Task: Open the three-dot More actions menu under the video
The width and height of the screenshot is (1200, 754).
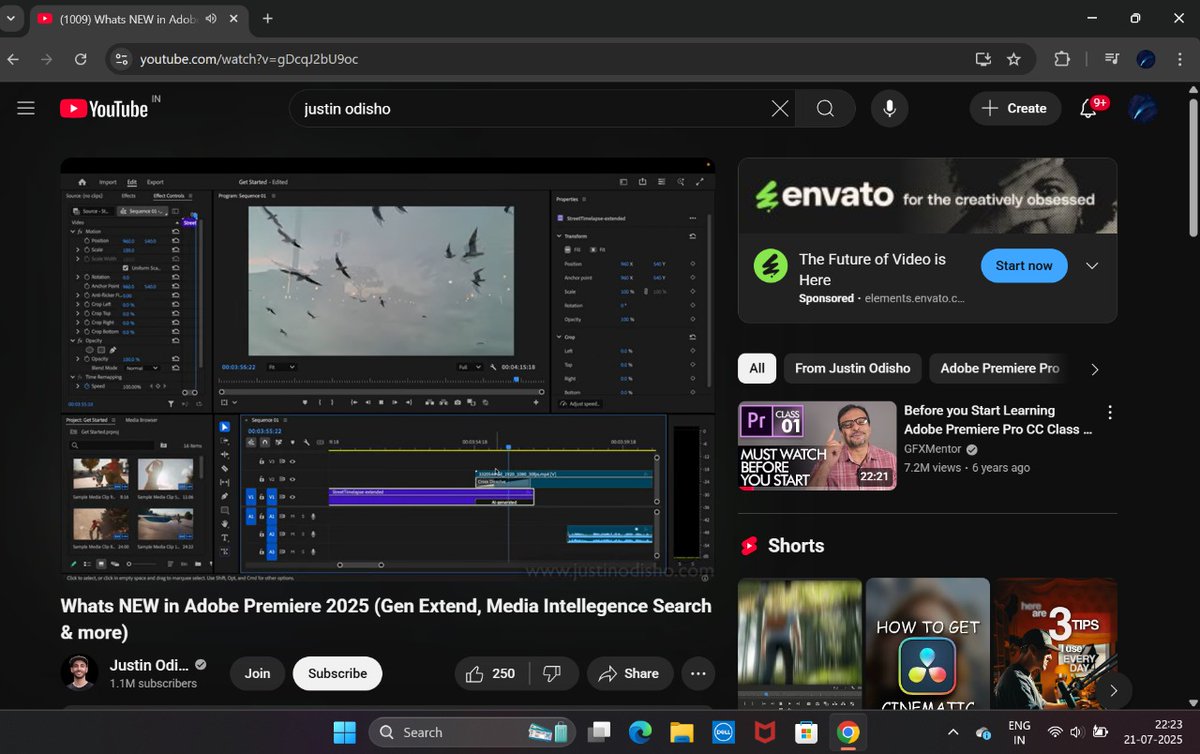Action: click(x=697, y=673)
